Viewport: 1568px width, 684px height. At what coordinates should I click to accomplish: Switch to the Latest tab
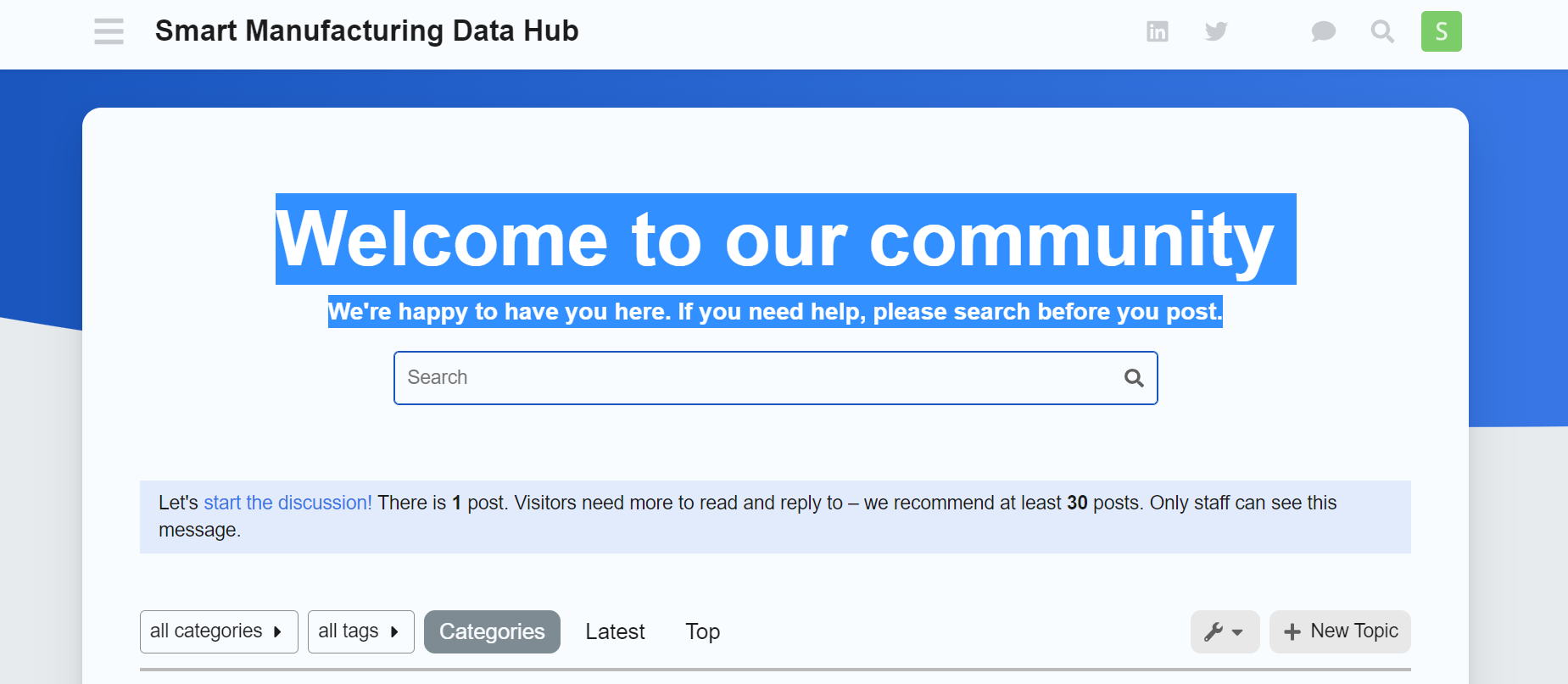615,631
